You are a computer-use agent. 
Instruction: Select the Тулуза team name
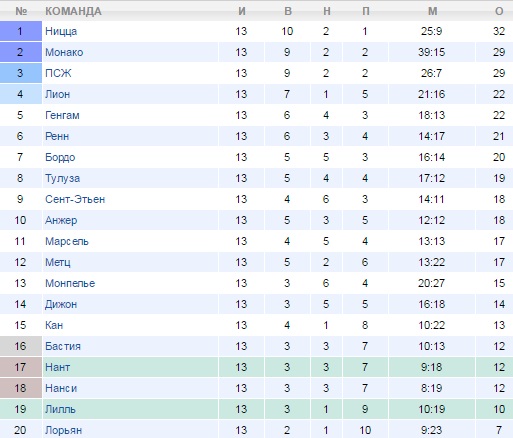click(62, 178)
